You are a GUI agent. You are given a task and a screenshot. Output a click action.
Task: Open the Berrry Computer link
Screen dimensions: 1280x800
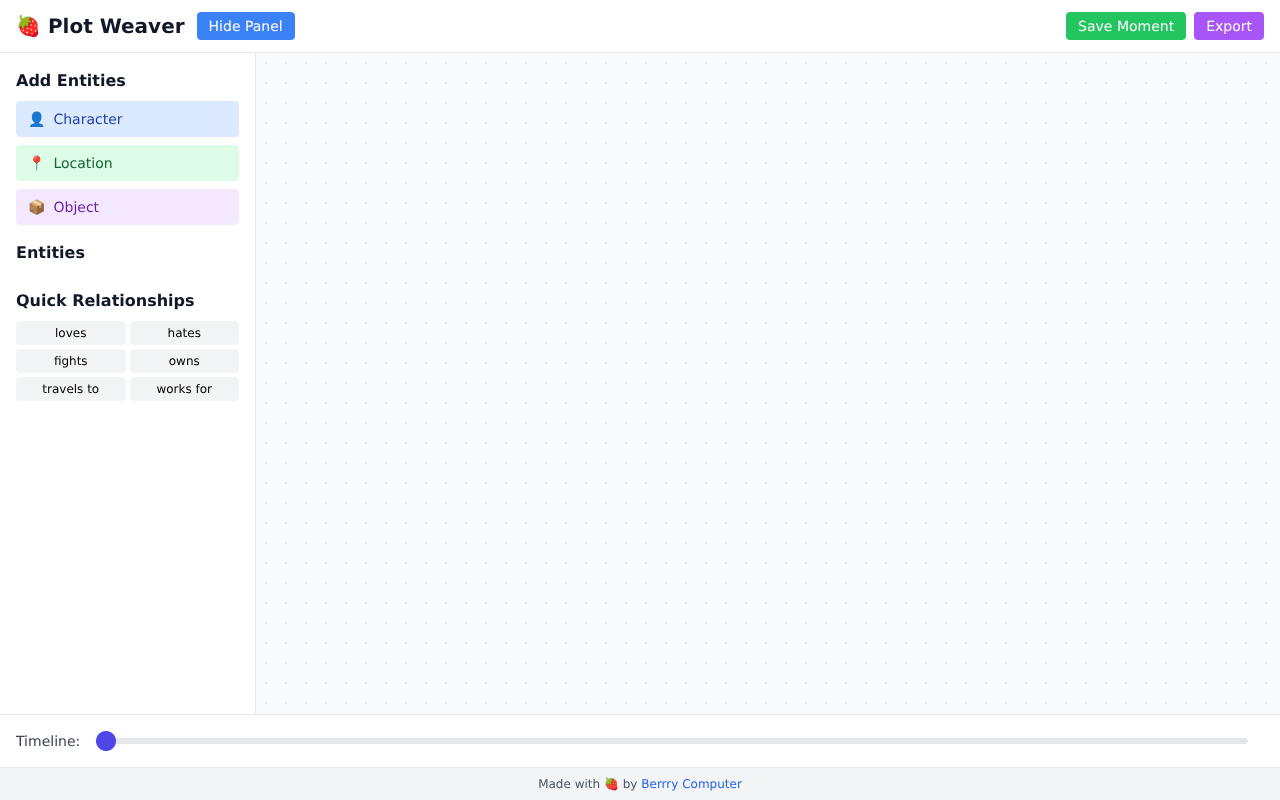pyautogui.click(x=691, y=784)
